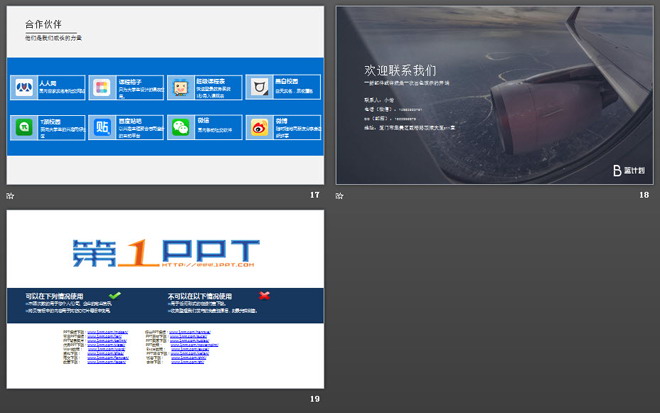Click the 第1PPT logo on slide 19
The width and height of the screenshot is (660, 413).
pyautogui.click(x=166, y=253)
